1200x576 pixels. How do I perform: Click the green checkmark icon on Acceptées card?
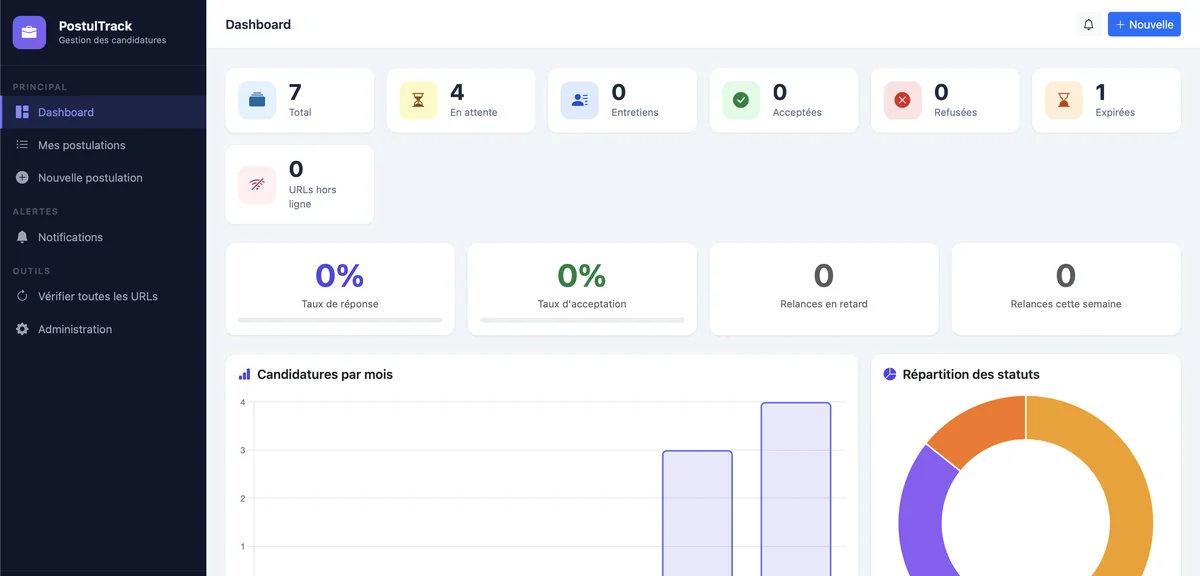[741, 100]
